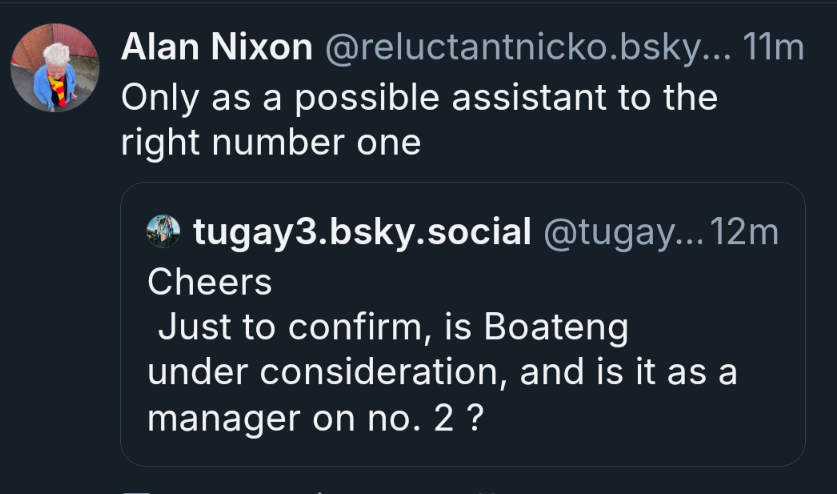Click the word "manager" in the quoted post
Screen dimensions: 837x494
pos(224,419)
